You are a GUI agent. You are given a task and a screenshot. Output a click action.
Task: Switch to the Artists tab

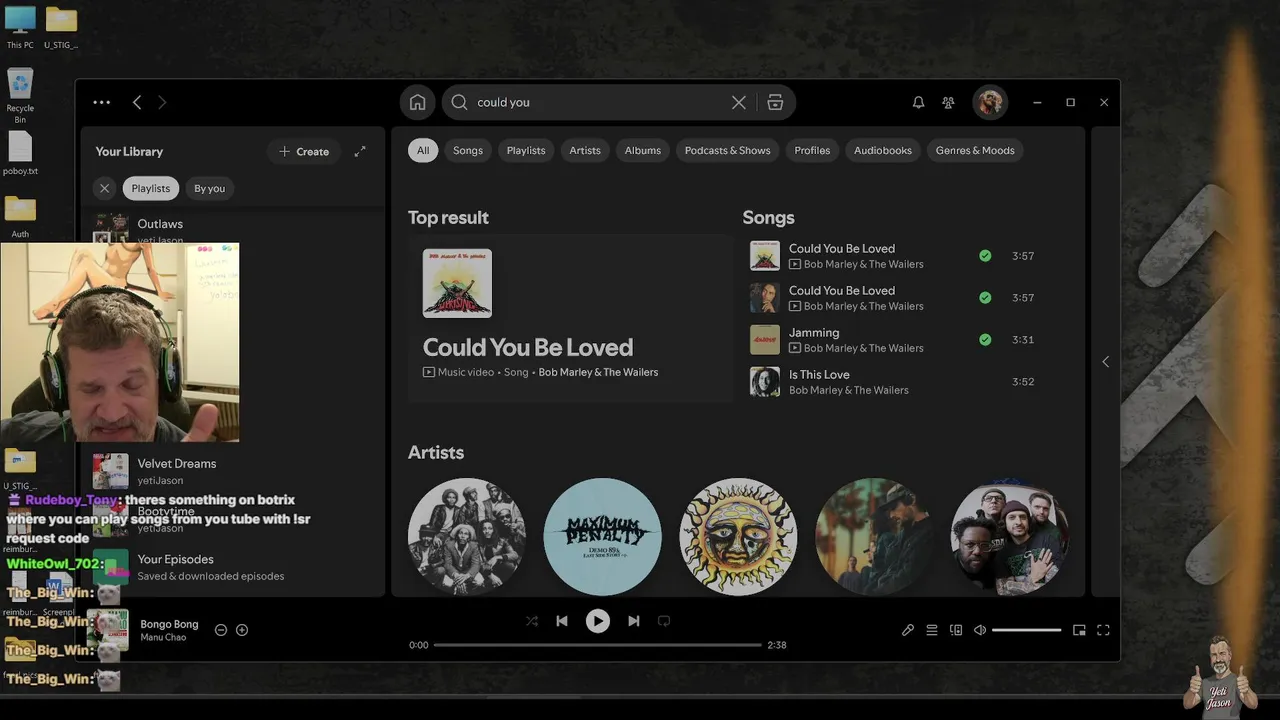585,150
